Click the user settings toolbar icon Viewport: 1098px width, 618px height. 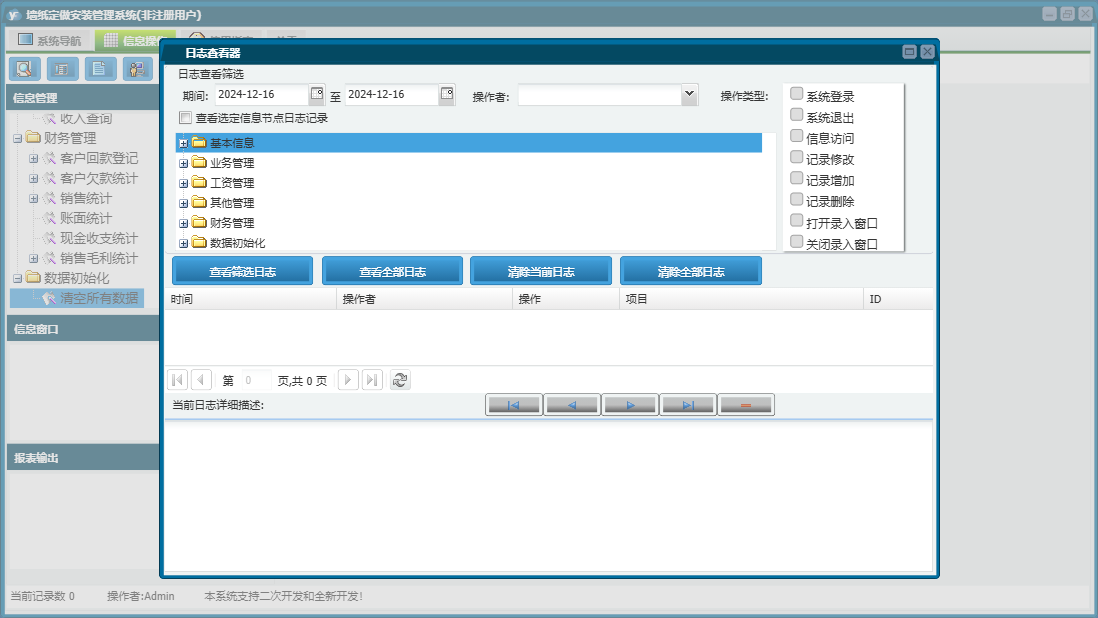[138, 69]
